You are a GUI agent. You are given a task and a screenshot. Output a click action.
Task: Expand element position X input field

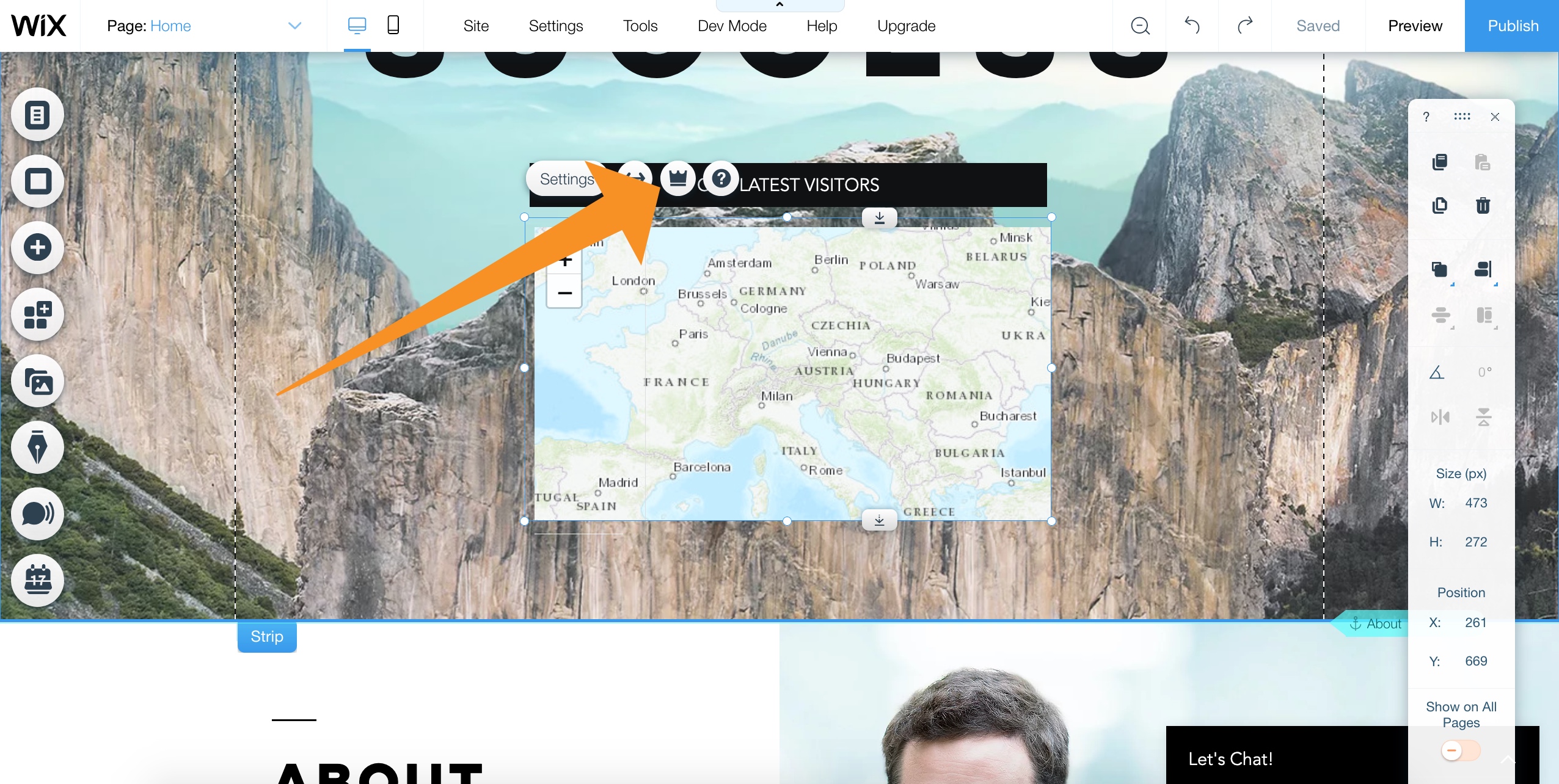click(1476, 622)
